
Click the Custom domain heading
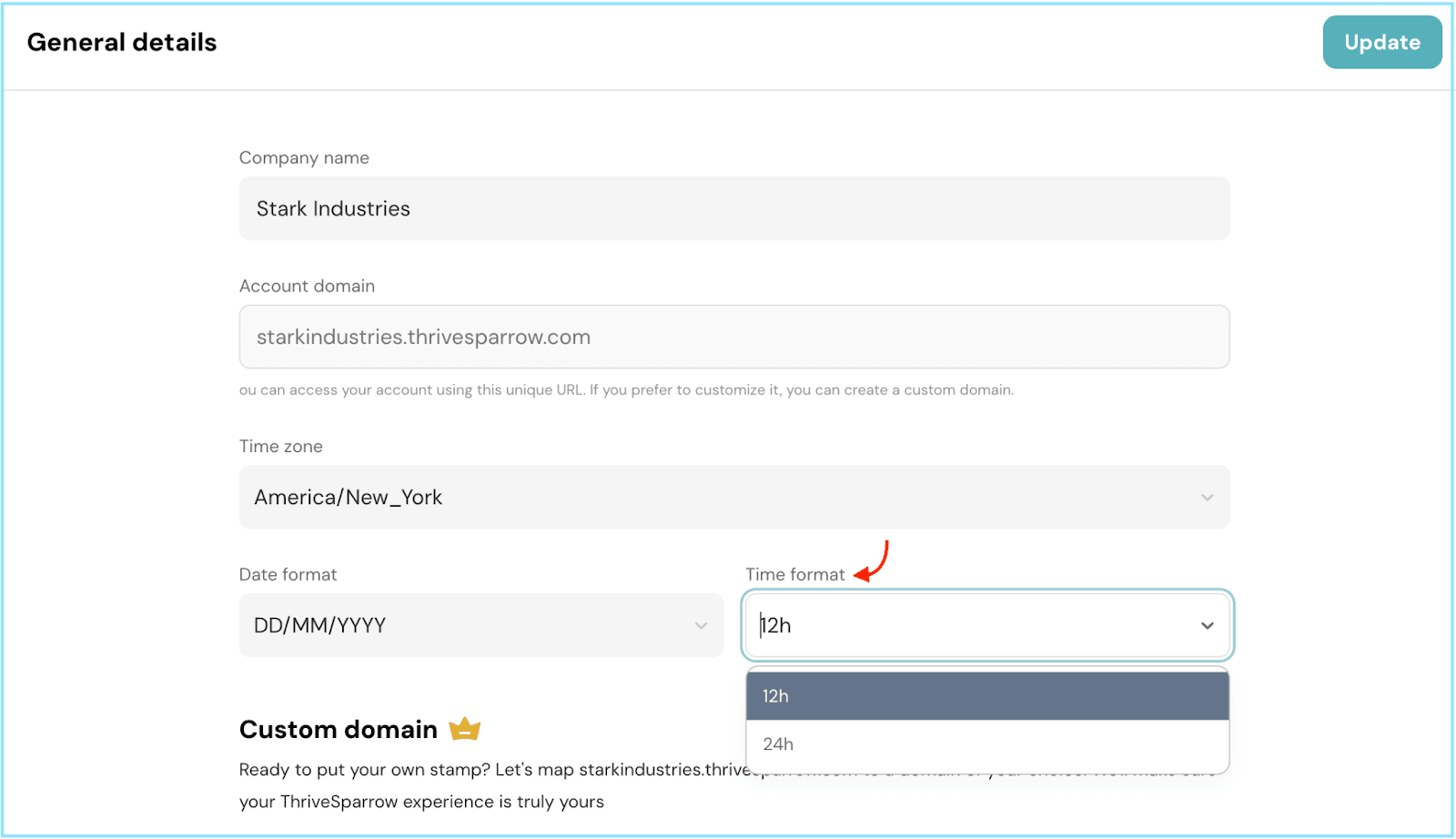(338, 730)
